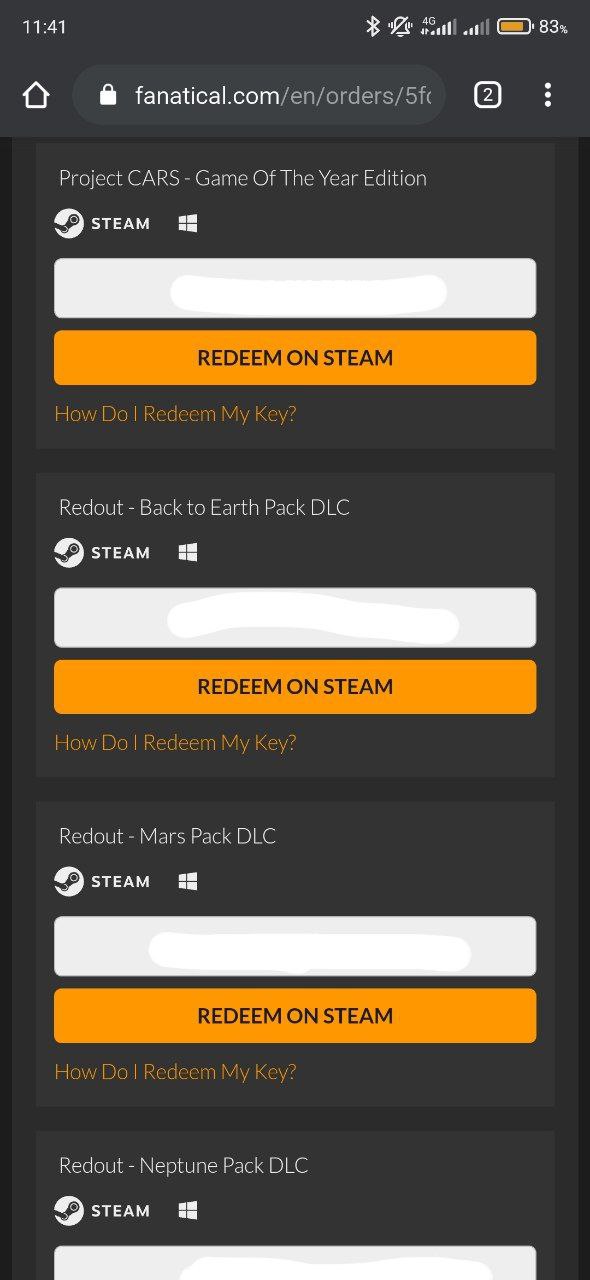The image size is (590, 1280).
Task: Tap the padlock site security icon
Action: click(x=109, y=95)
